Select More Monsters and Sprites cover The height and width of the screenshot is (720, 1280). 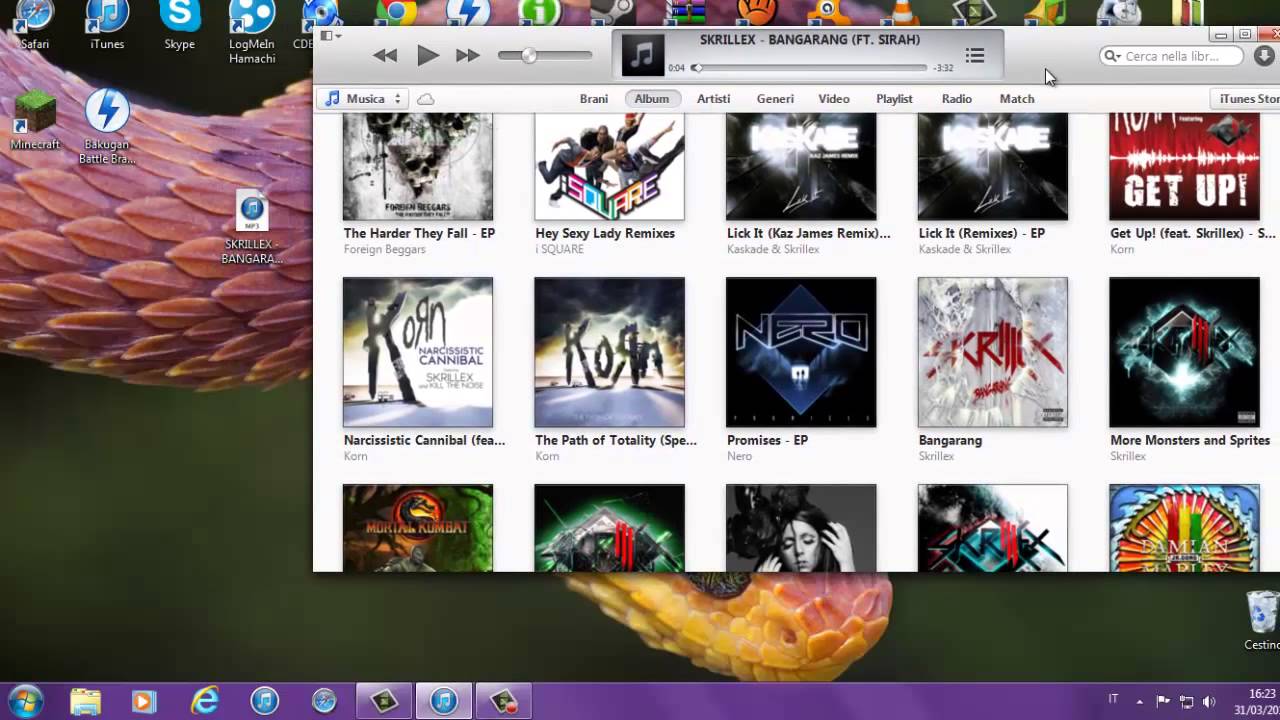(1184, 352)
